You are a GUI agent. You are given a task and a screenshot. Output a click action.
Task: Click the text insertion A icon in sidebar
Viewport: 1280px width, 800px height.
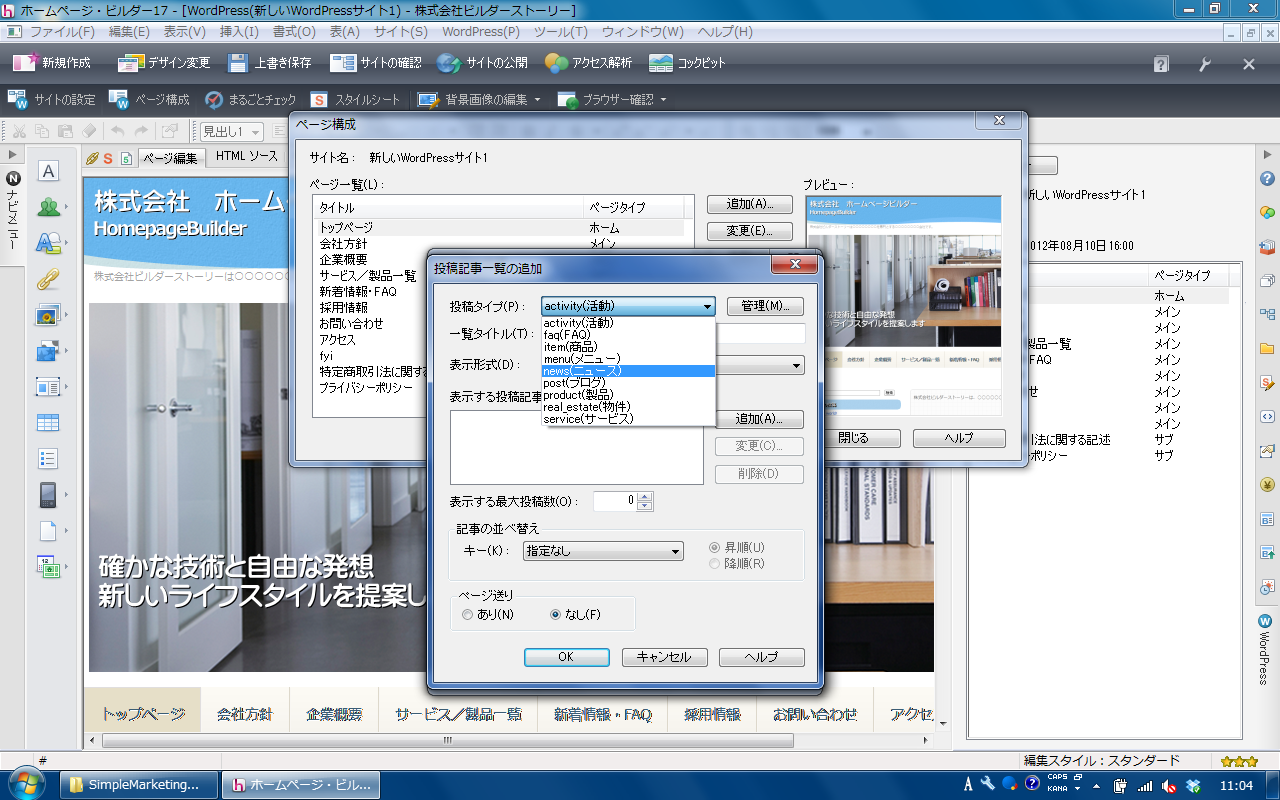pyautogui.click(x=48, y=171)
